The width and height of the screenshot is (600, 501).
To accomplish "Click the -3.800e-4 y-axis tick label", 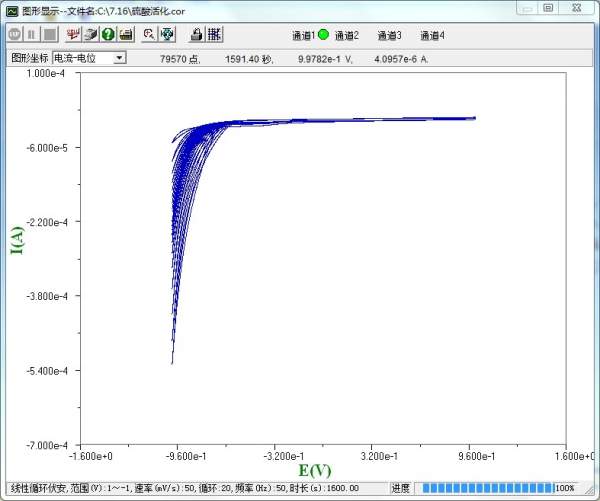I will (46, 296).
